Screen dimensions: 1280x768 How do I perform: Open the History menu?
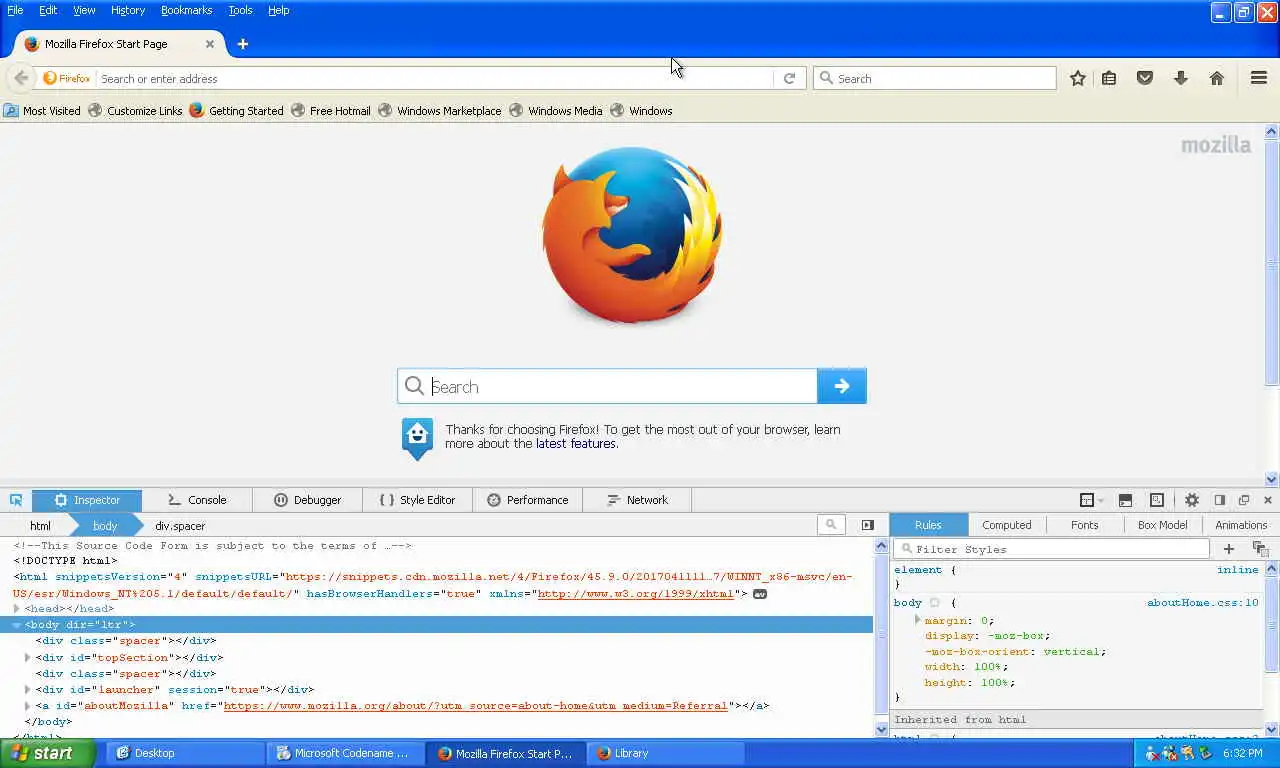tap(128, 10)
